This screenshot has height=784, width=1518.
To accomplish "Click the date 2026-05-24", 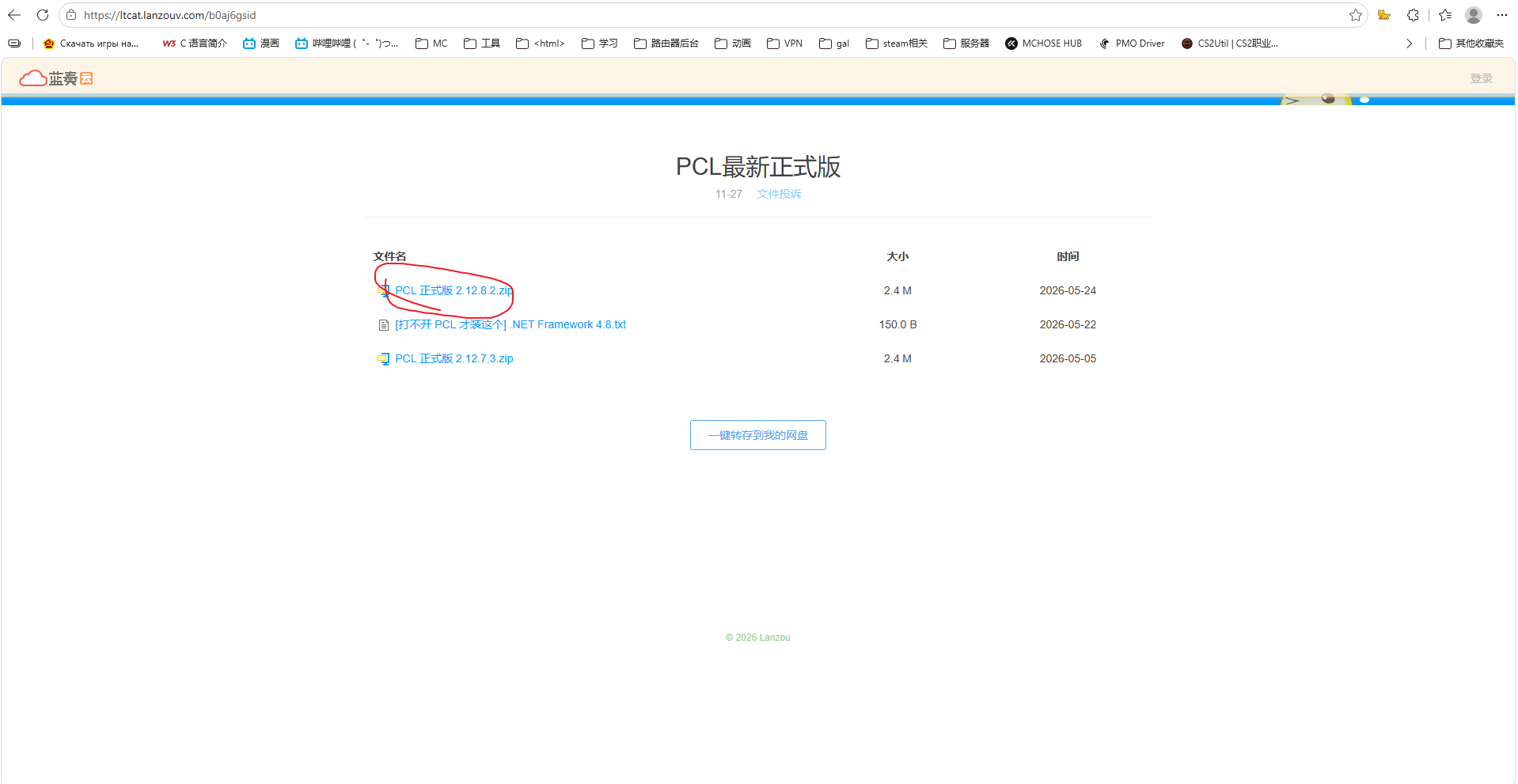I will tap(1068, 291).
